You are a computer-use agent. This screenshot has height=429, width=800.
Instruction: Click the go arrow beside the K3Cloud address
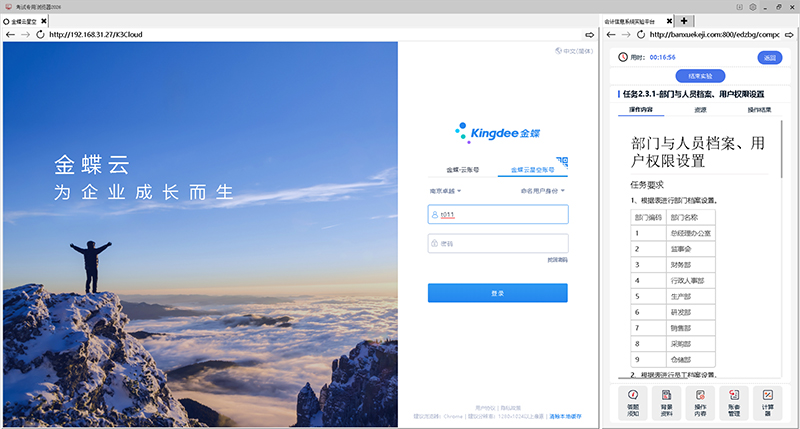(590, 35)
